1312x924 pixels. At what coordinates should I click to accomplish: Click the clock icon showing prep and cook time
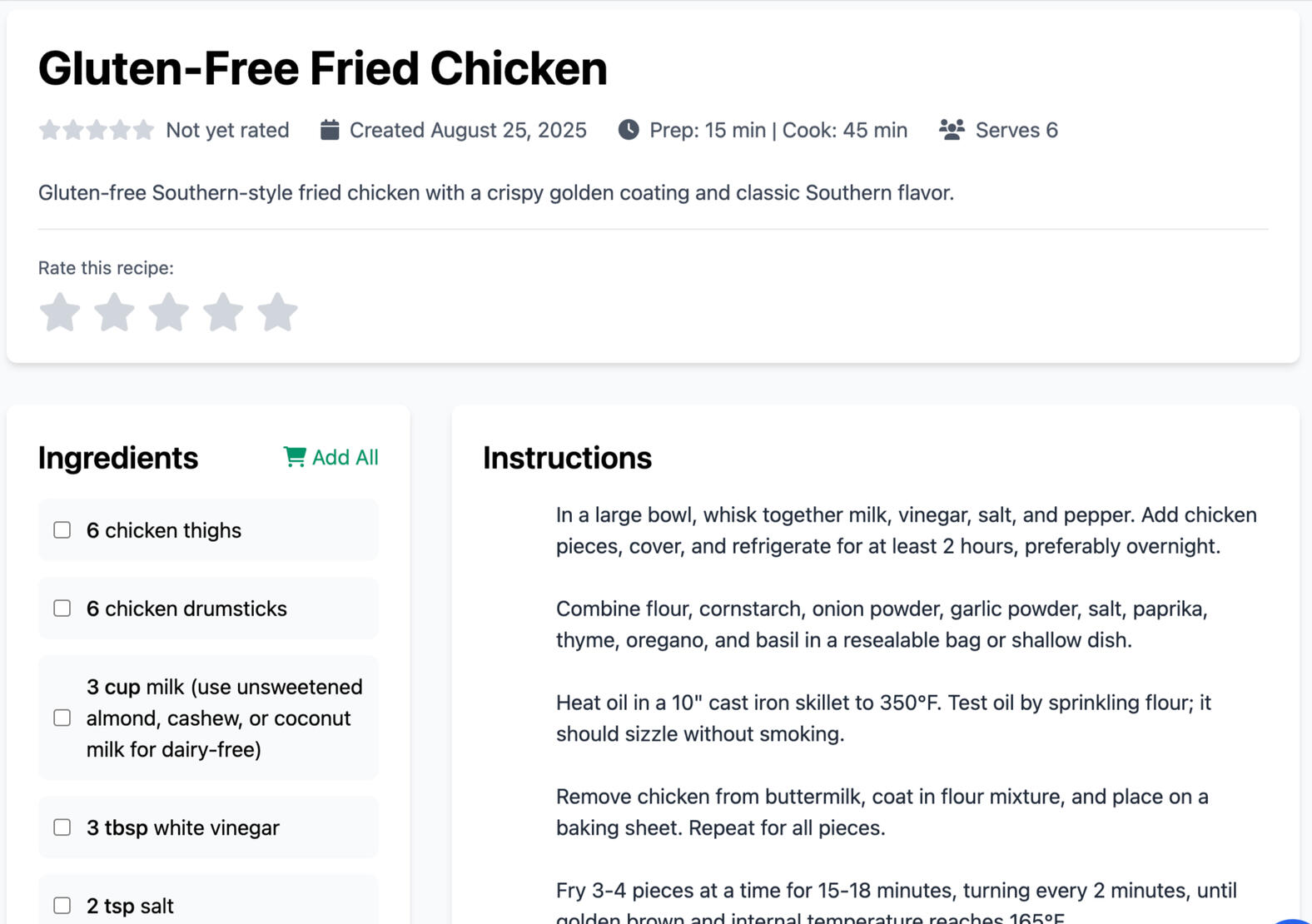tap(629, 129)
